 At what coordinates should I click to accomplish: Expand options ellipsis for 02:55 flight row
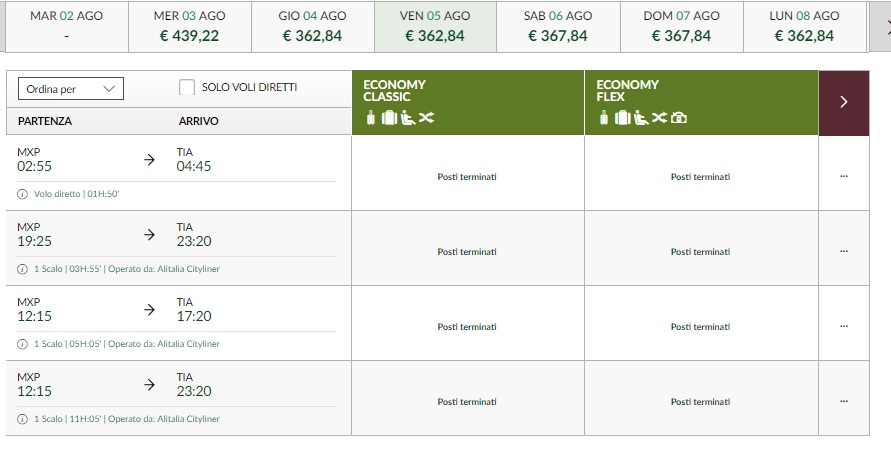click(844, 176)
